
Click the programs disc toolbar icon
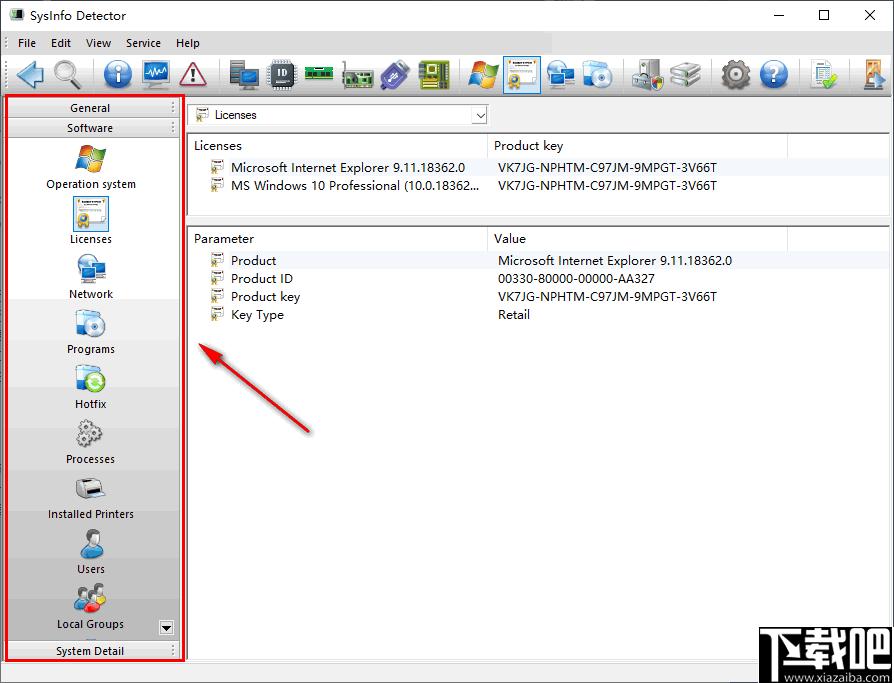click(x=598, y=74)
